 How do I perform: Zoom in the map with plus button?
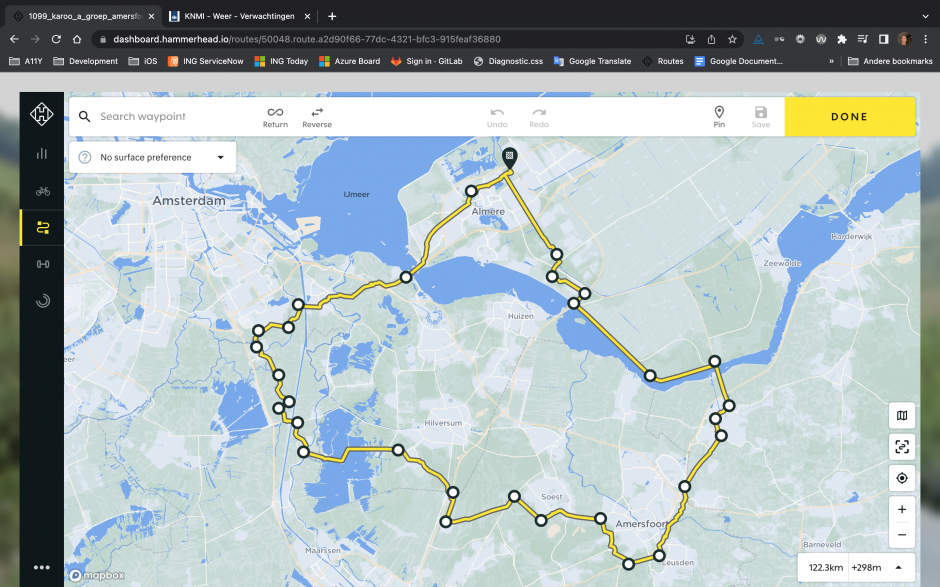902,509
